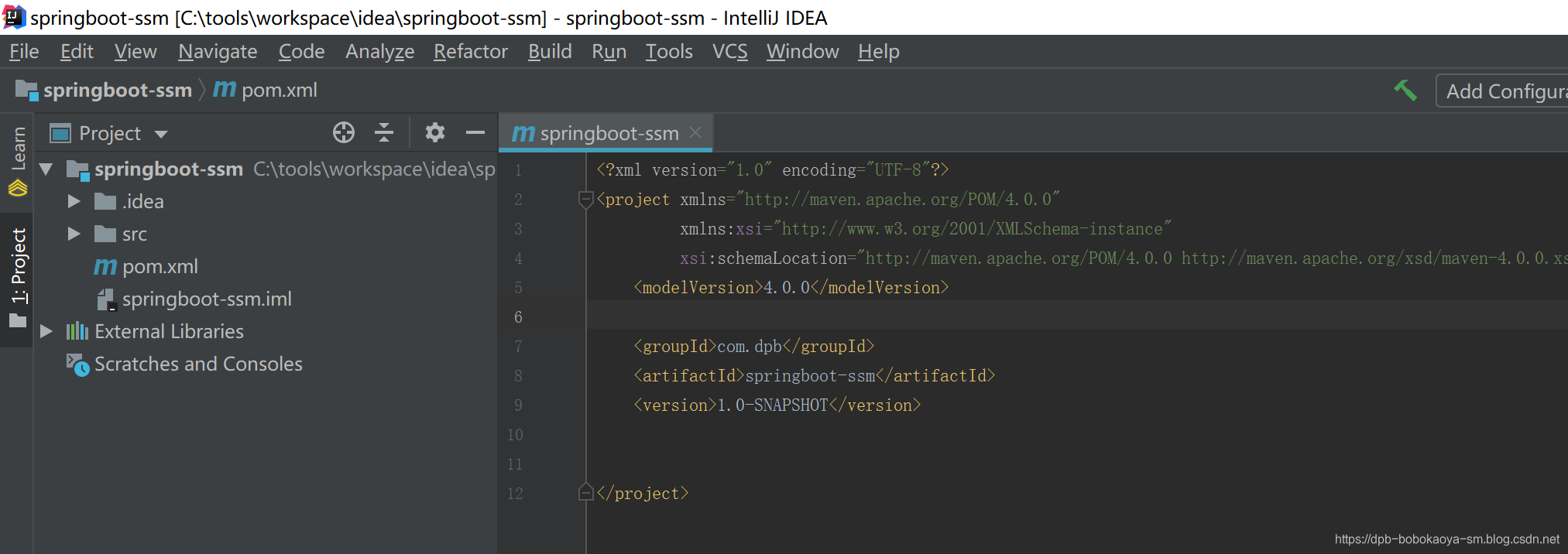Click the xmlns:xsi attribute on line 3
1568x554 pixels.
pos(925,229)
